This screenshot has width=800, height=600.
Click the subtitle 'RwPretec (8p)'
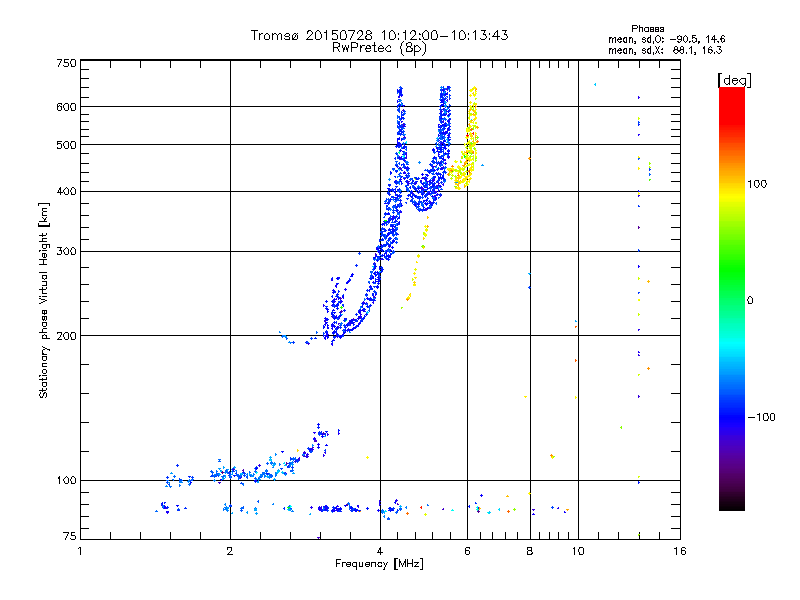tap(379, 48)
